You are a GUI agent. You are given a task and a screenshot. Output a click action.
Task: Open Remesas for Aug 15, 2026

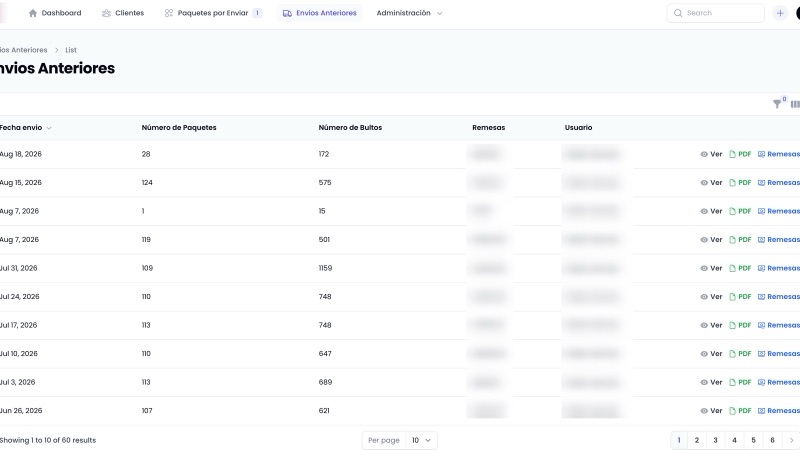pos(779,183)
